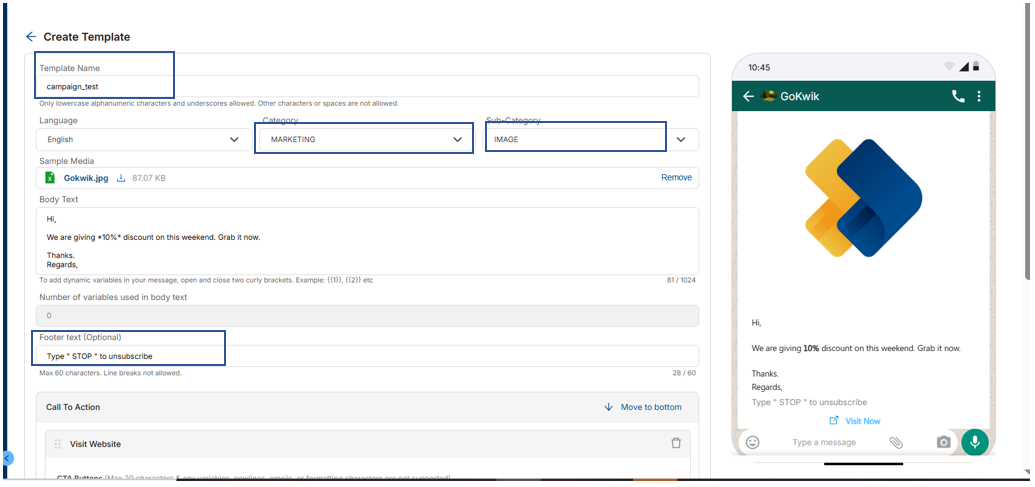Click the Footer text input field
This screenshot has width=1035, height=487.
[x=368, y=356]
